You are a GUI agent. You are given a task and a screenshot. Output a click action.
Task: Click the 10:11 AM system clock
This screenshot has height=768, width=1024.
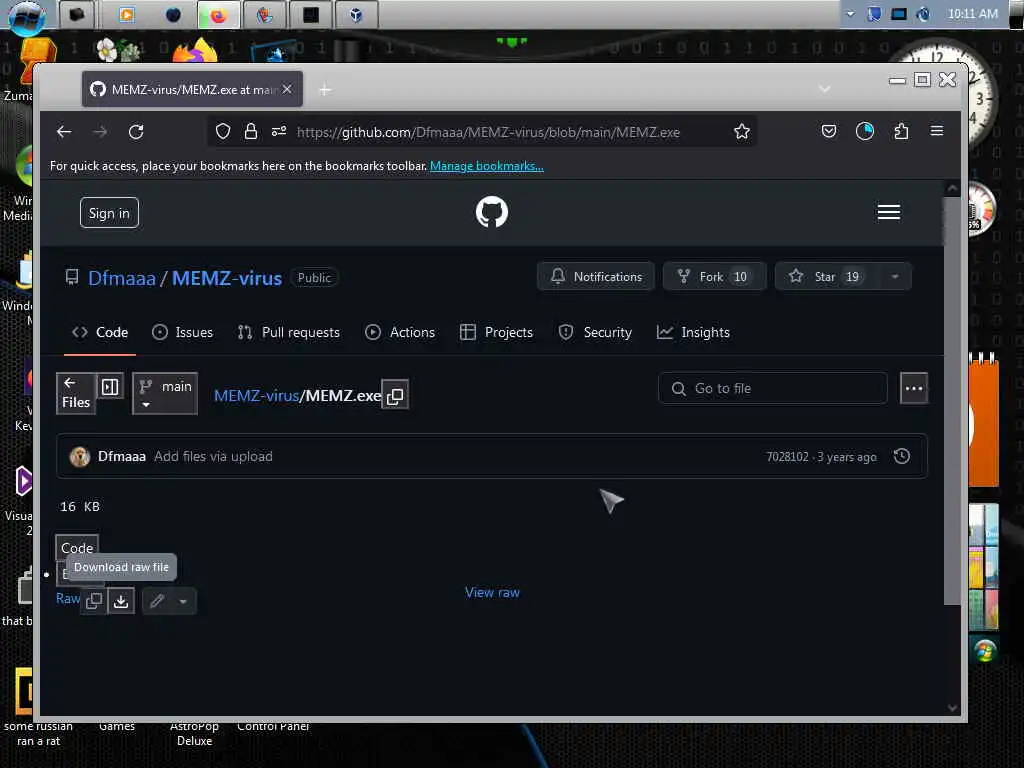tap(972, 14)
